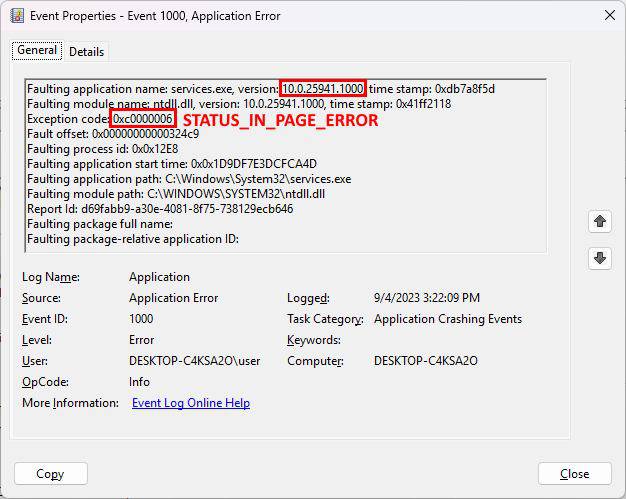This screenshot has height=499, width=626.
Task: Click the Task Category value Application Crashing Events
Action: [447, 319]
